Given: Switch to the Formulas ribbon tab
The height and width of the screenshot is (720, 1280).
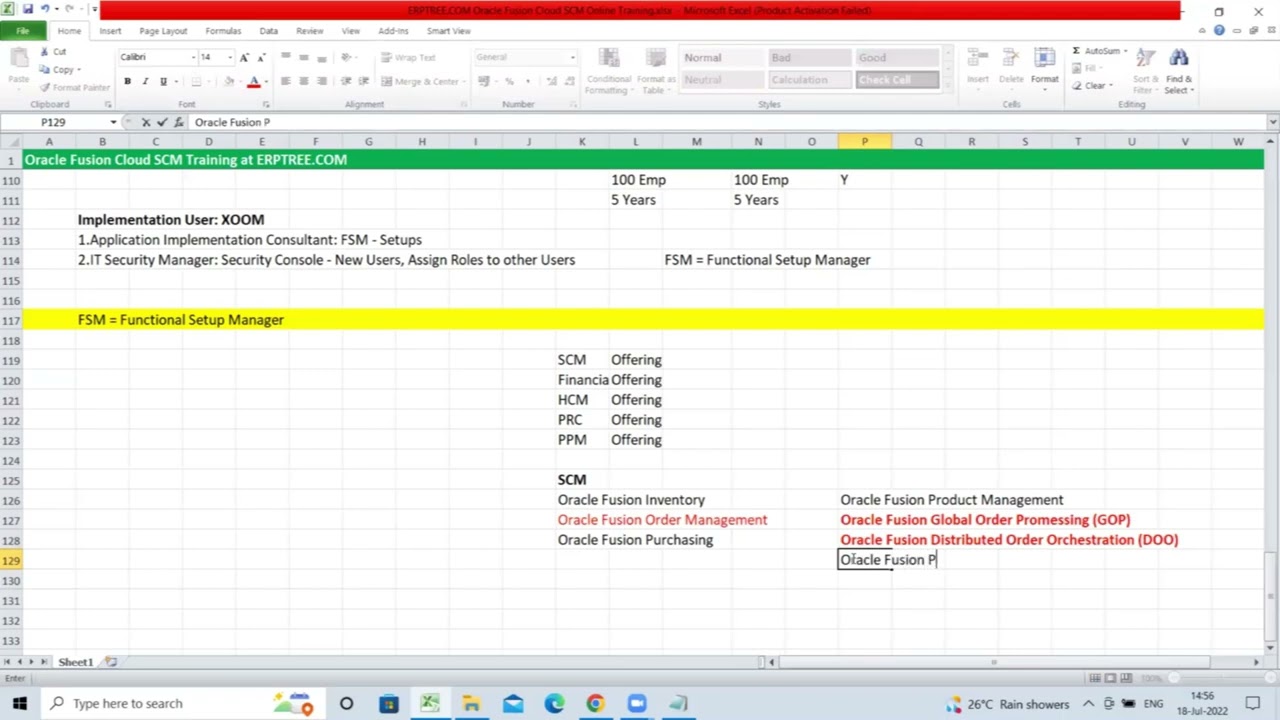Looking at the screenshot, I should tap(223, 31).
